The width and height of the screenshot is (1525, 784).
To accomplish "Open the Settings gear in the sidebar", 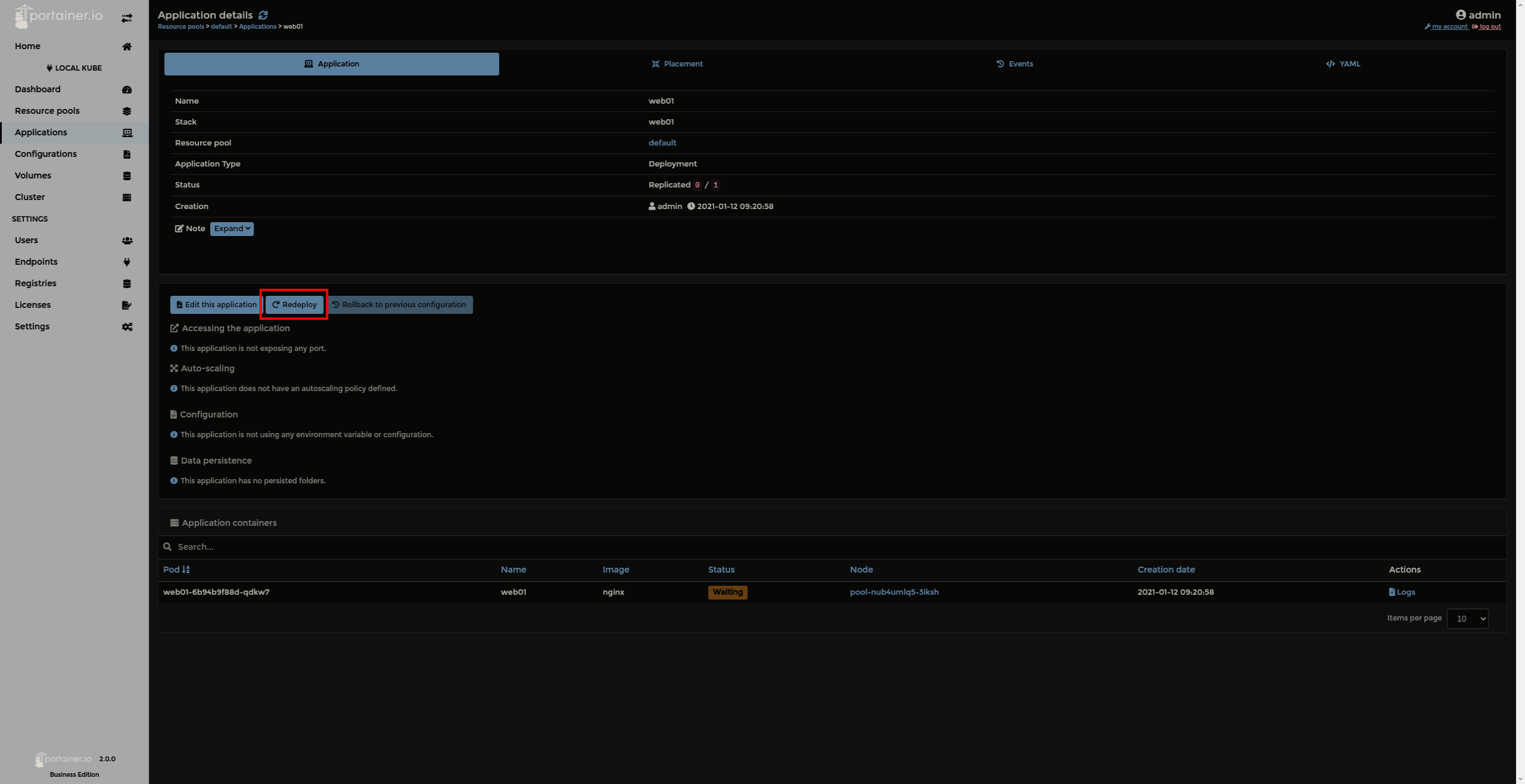I will [127, 326].
